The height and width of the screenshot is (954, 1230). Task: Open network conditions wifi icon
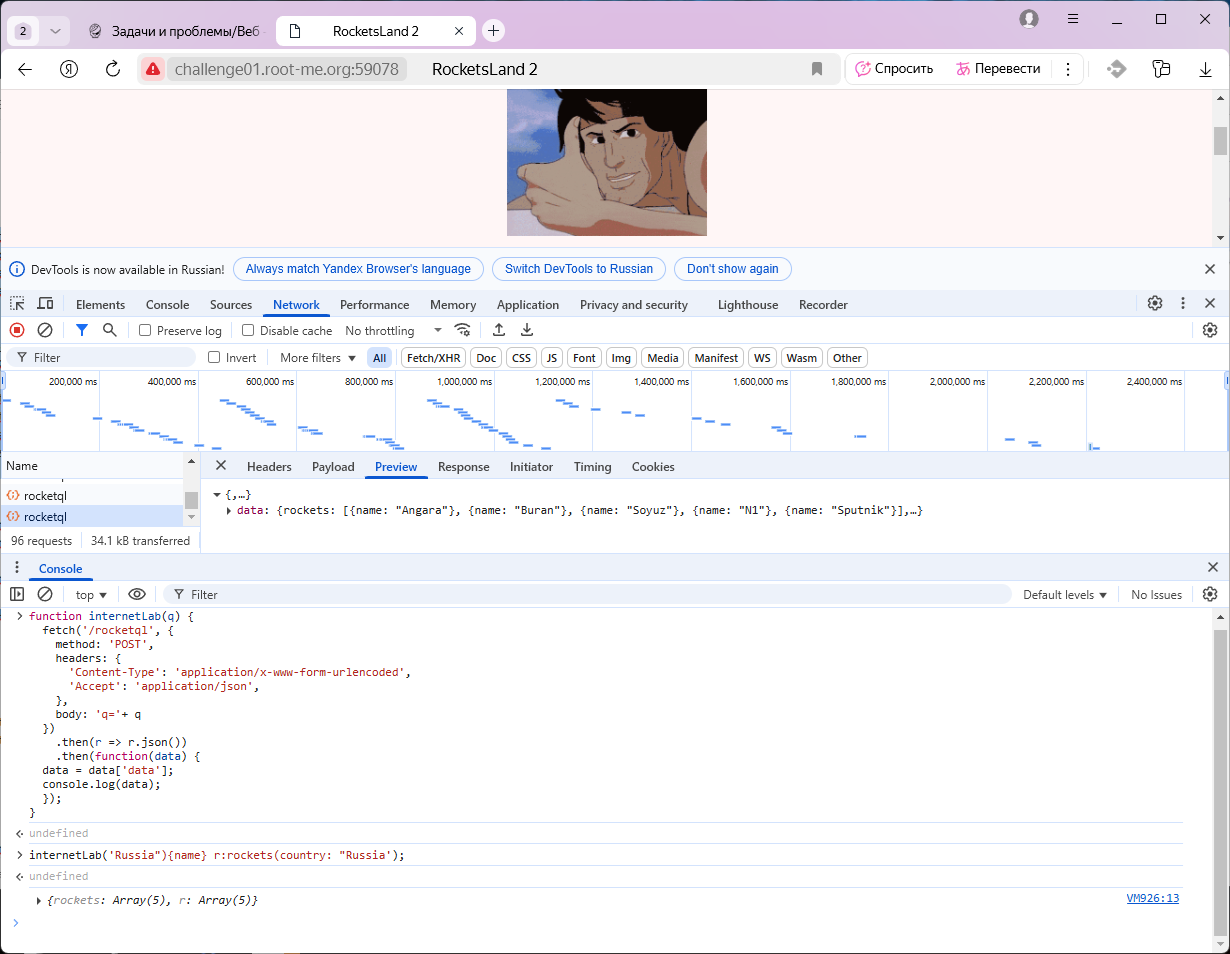pyautogui.click(x=462, y=330)
